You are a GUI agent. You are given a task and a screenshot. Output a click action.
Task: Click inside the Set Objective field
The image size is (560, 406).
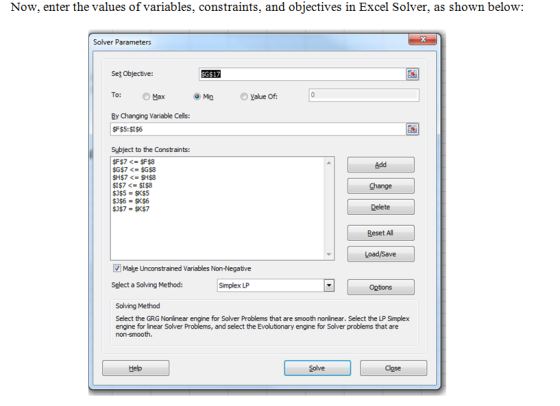point(302,74)
